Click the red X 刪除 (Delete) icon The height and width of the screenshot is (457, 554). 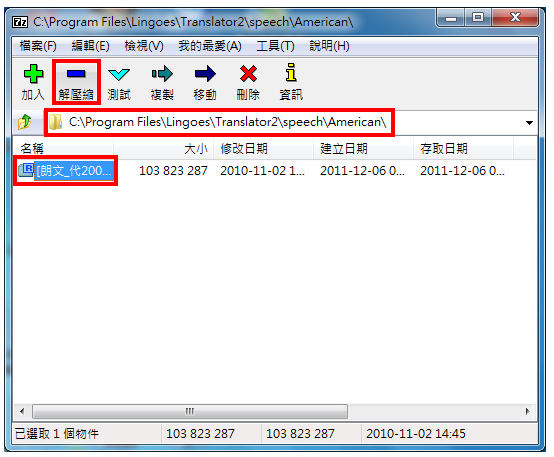[248, 74]
